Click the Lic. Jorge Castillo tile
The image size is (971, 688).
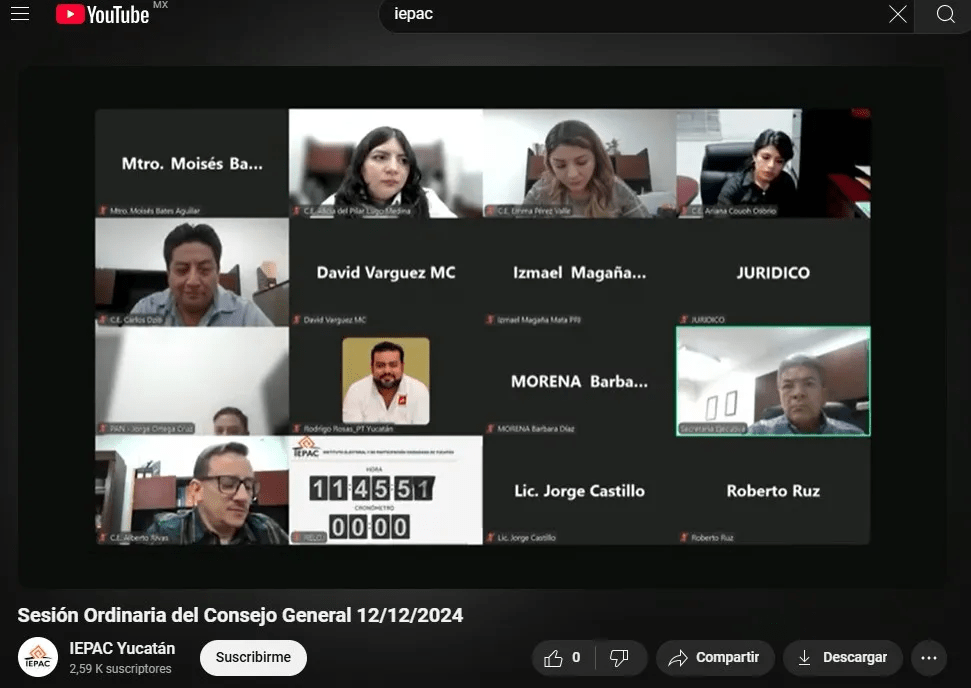(579, 490)
